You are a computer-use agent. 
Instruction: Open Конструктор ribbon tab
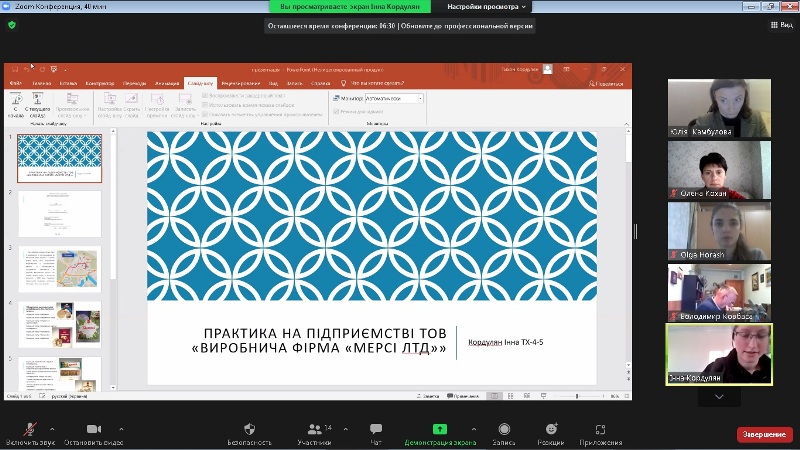(x=100, y=83)
